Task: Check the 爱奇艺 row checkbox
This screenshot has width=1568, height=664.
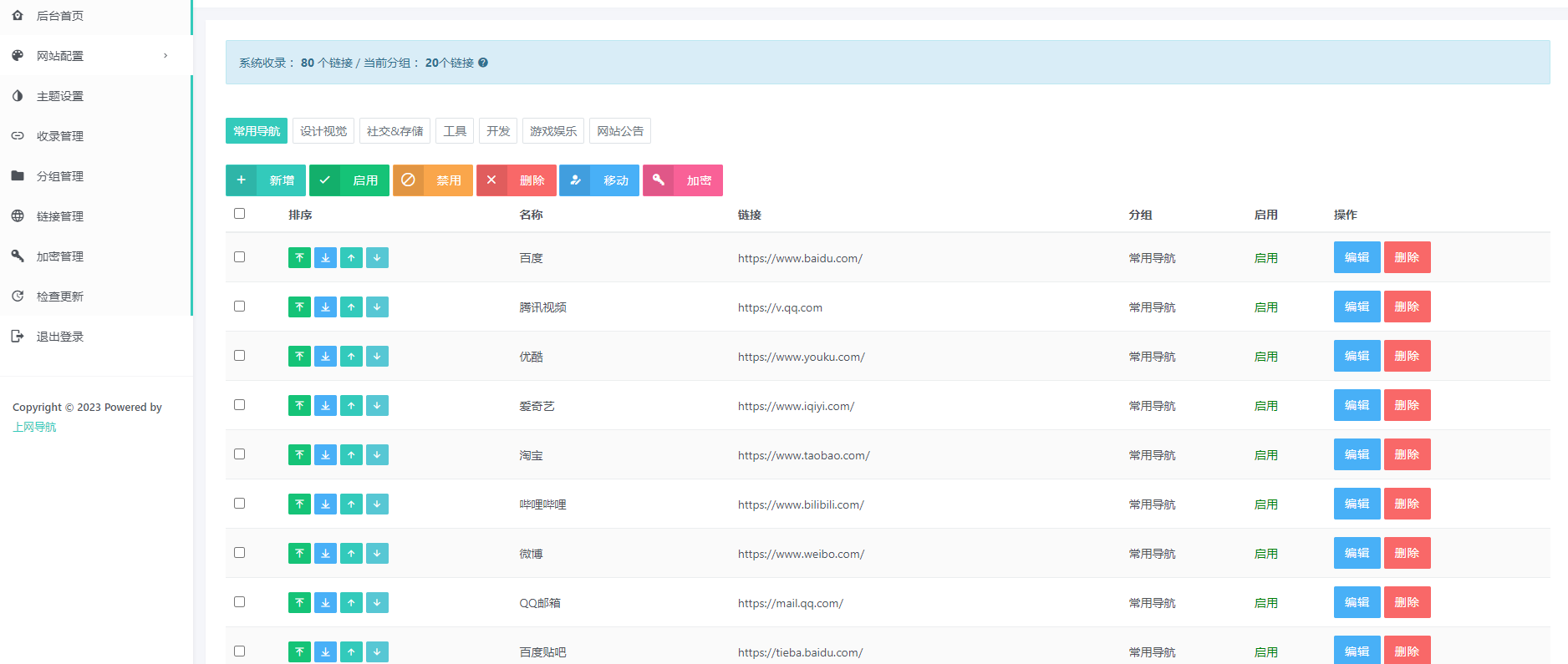Action: click(x=240, y=405)
